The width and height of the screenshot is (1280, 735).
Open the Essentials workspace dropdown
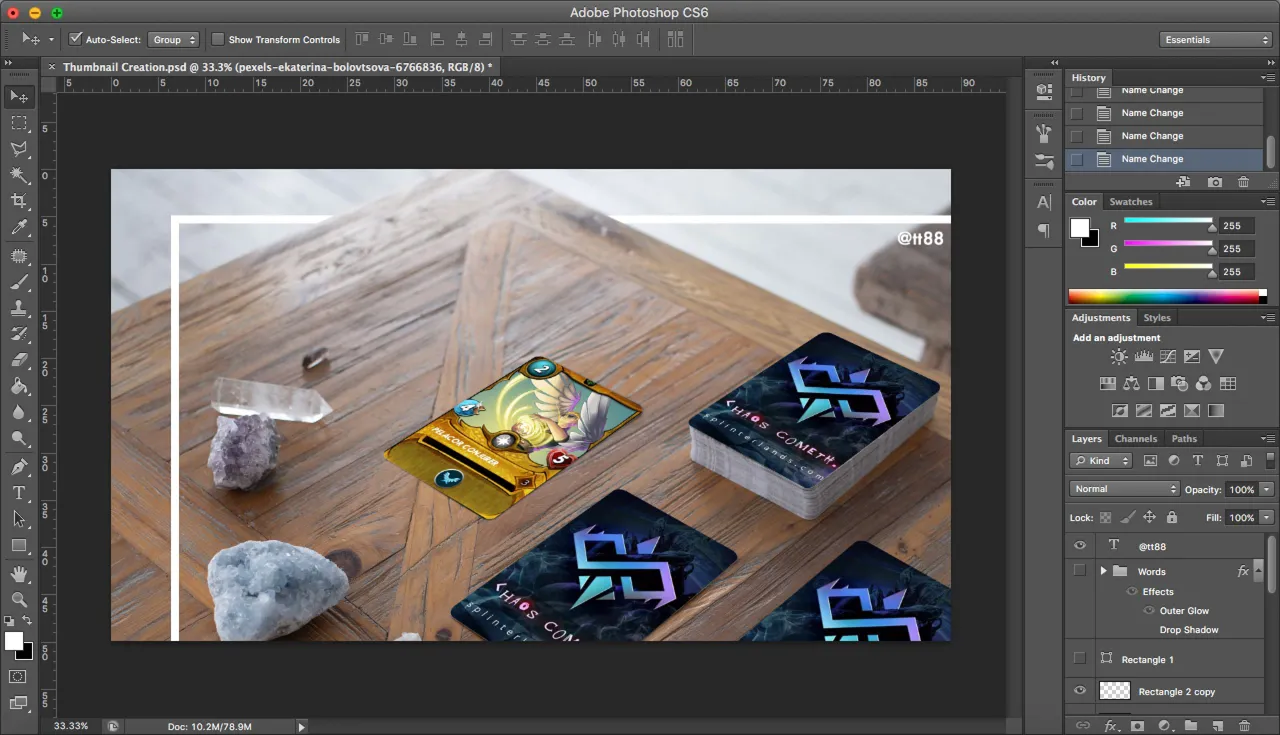(x=1216, y=39)
